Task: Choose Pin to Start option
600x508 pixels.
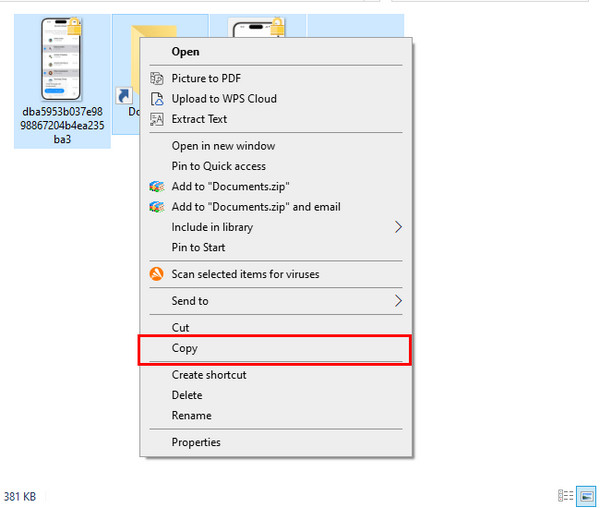Action: [199, 247]
